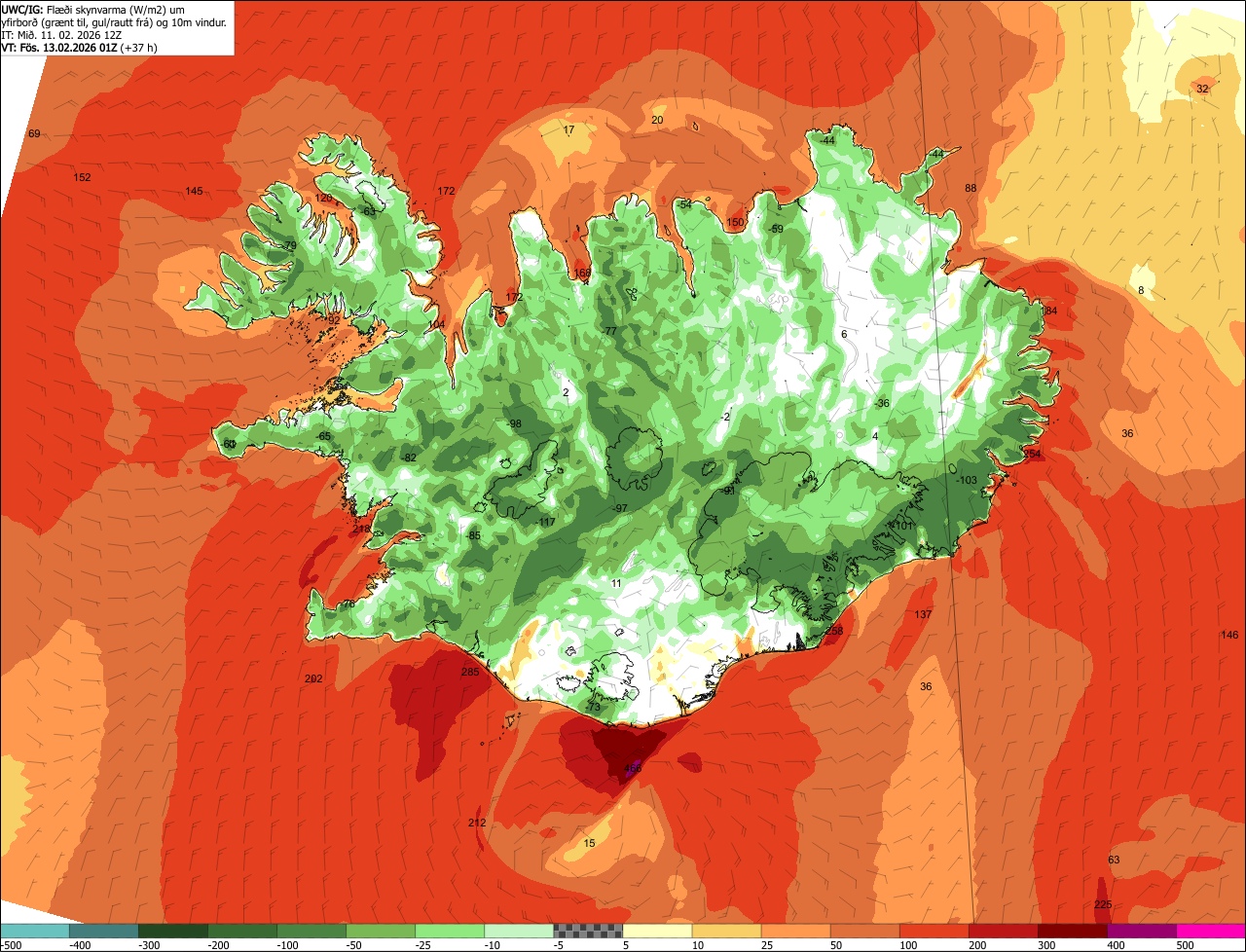Click the flux value '-65' on Snæfellsnes peninsula

[323, 436]
